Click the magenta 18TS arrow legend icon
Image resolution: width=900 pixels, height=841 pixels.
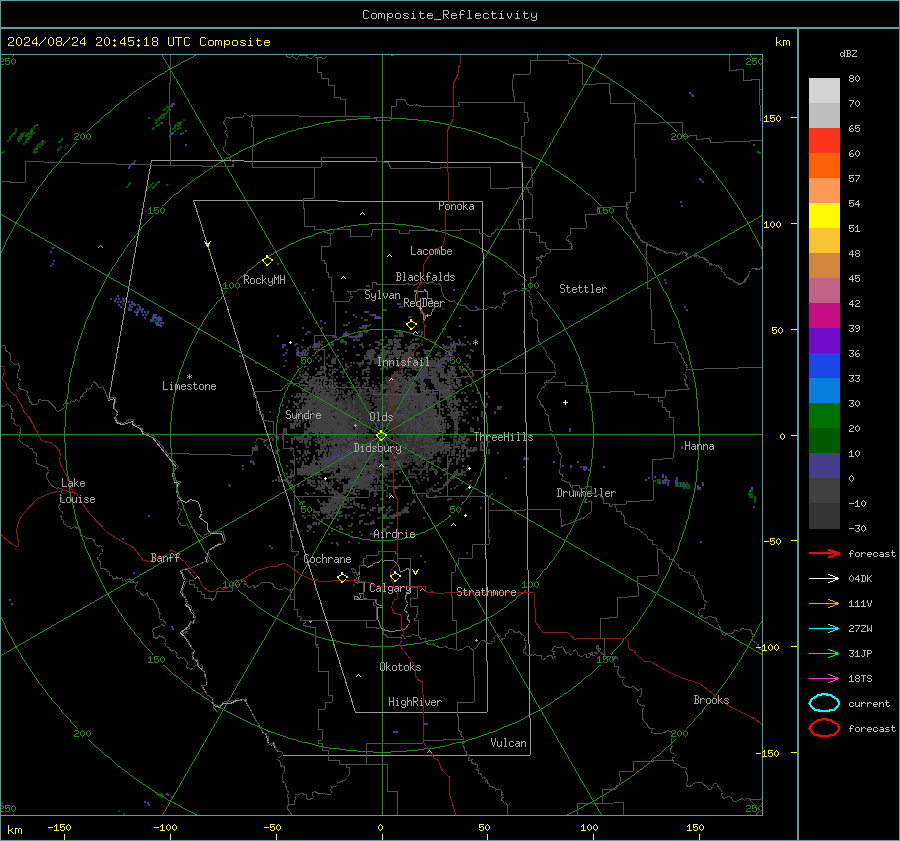click(x=824, y=679)
